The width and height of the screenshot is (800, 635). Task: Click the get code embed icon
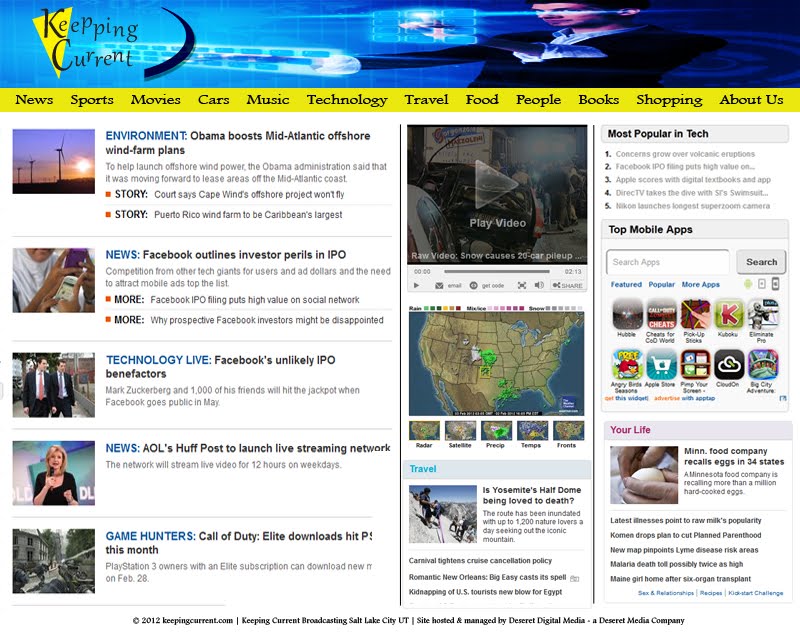473,286
